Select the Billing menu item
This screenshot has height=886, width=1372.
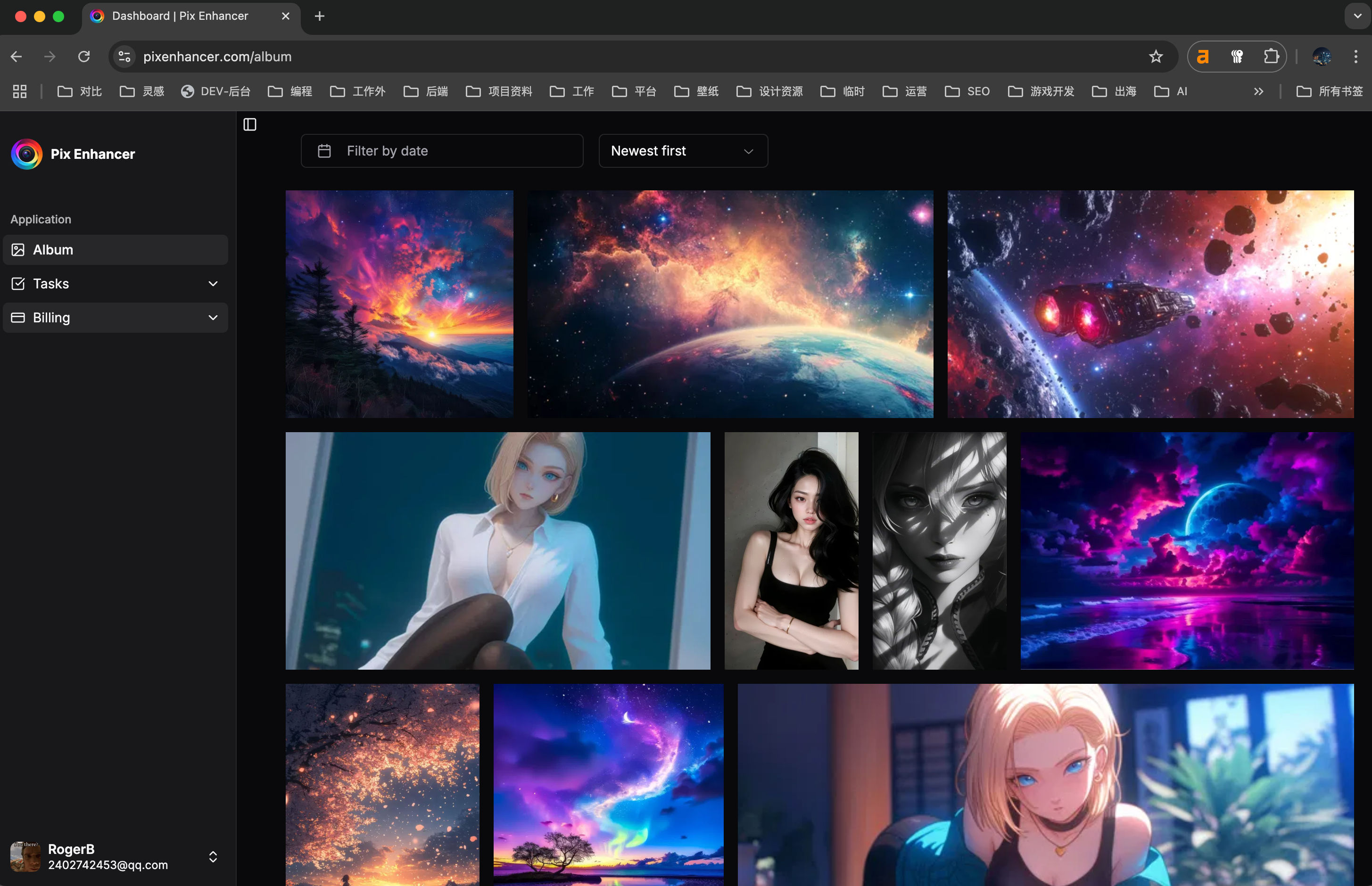(x=115, y=318)
